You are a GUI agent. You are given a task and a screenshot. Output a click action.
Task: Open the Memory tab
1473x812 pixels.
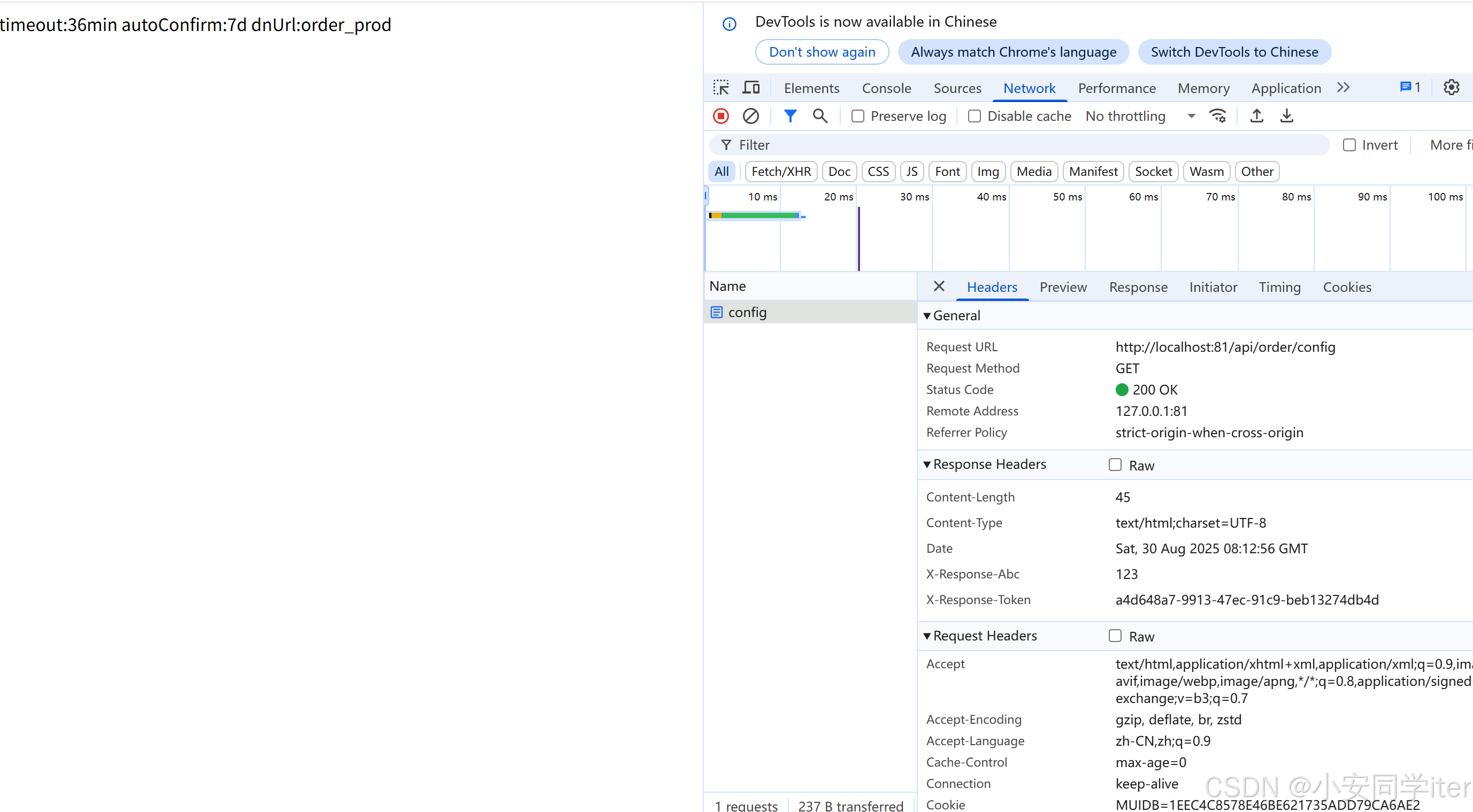point(1203,88)
